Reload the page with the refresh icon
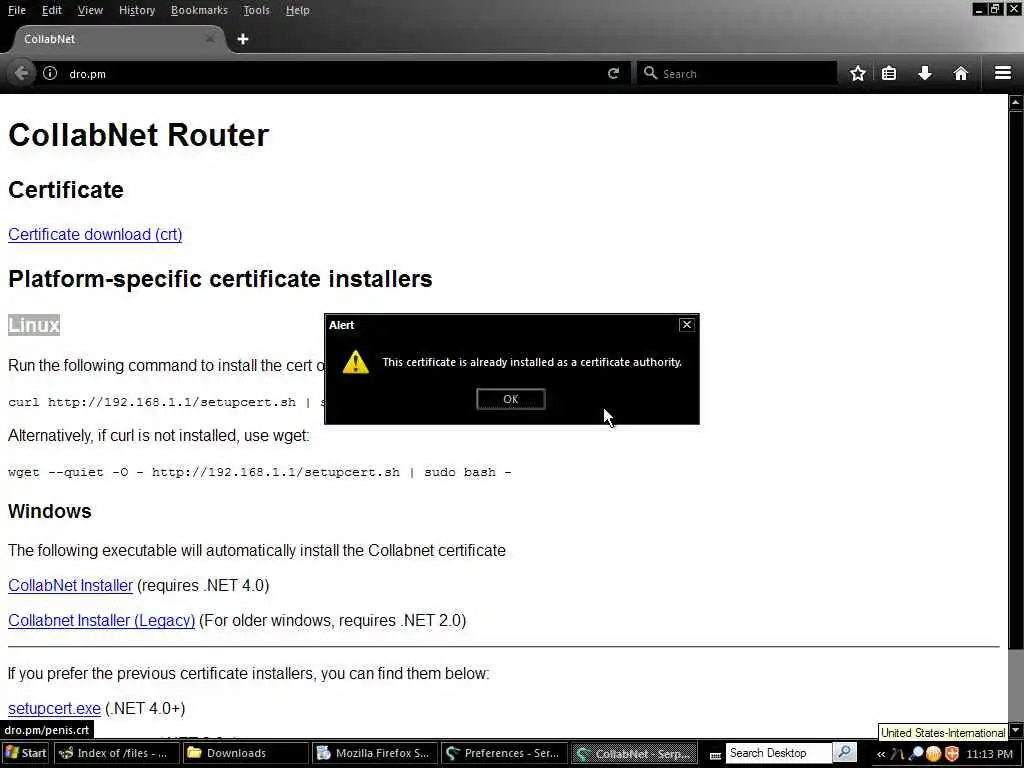 tap(613, 73)
